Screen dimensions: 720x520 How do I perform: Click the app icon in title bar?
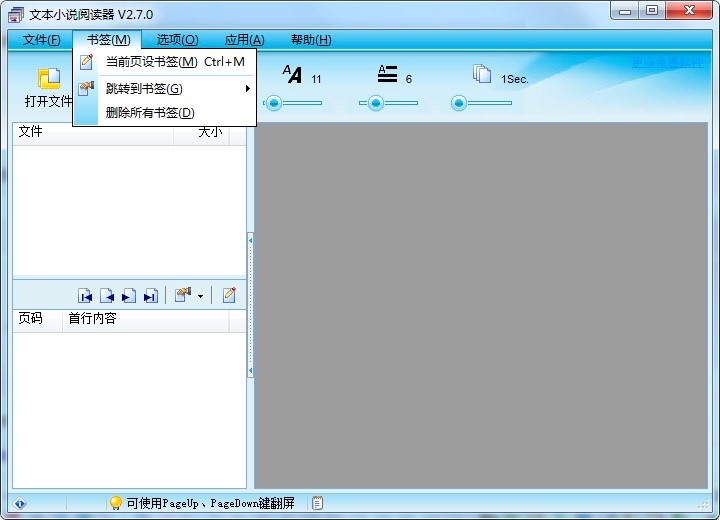[x=16, y=15]
